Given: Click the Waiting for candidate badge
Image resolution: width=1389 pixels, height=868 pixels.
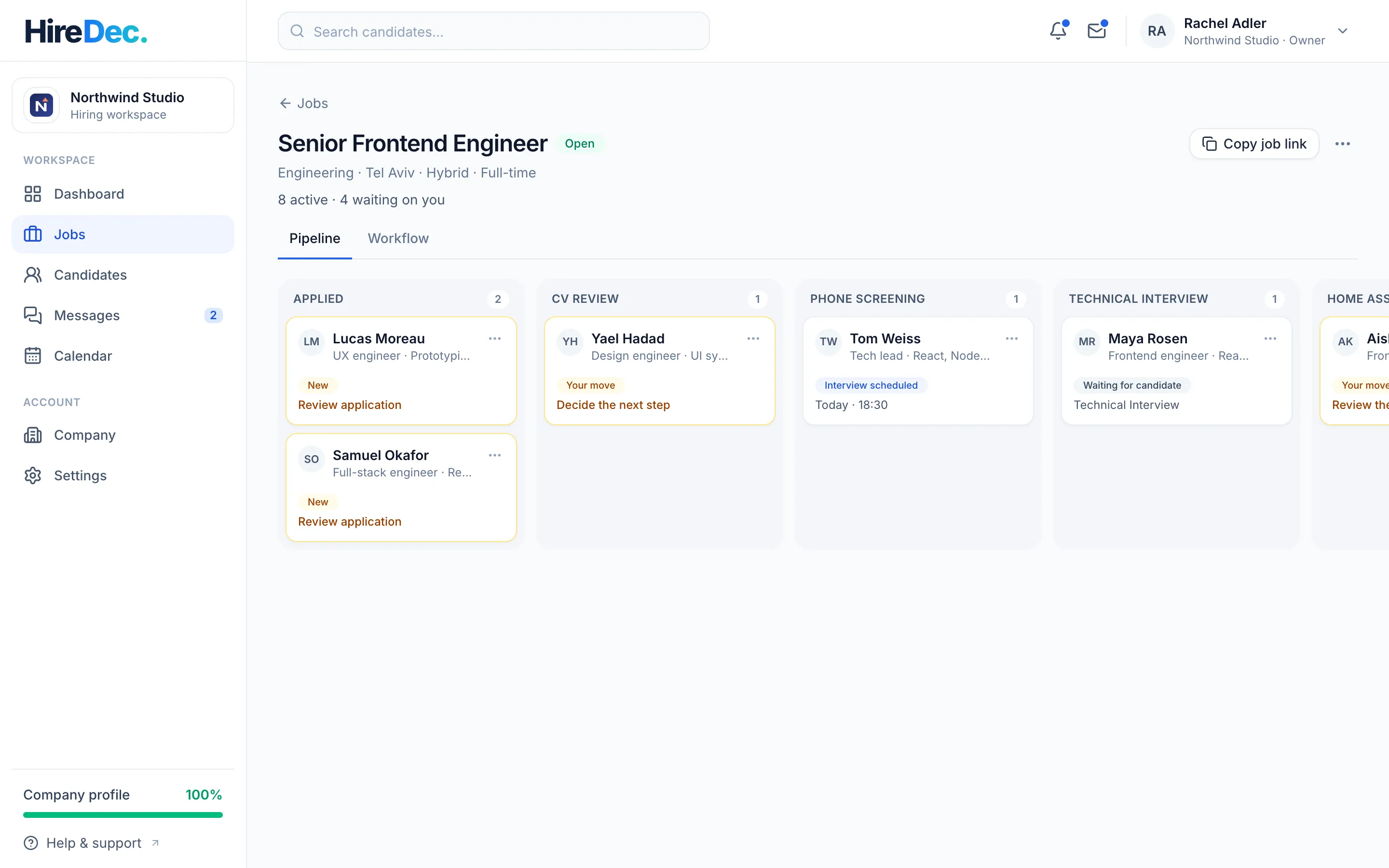Looking at the screenshot, I should pyautogui.click(x=1132, y=385).
